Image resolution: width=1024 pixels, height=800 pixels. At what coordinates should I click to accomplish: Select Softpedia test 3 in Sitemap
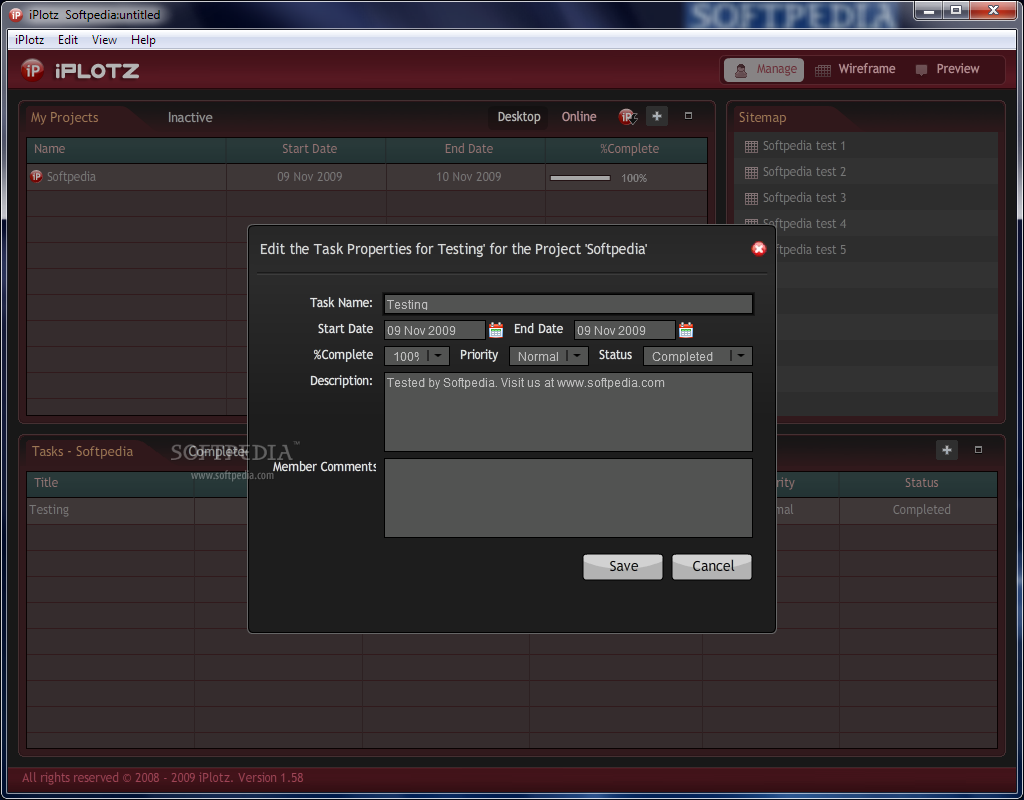pyautogui.click(x=804, y=198)
